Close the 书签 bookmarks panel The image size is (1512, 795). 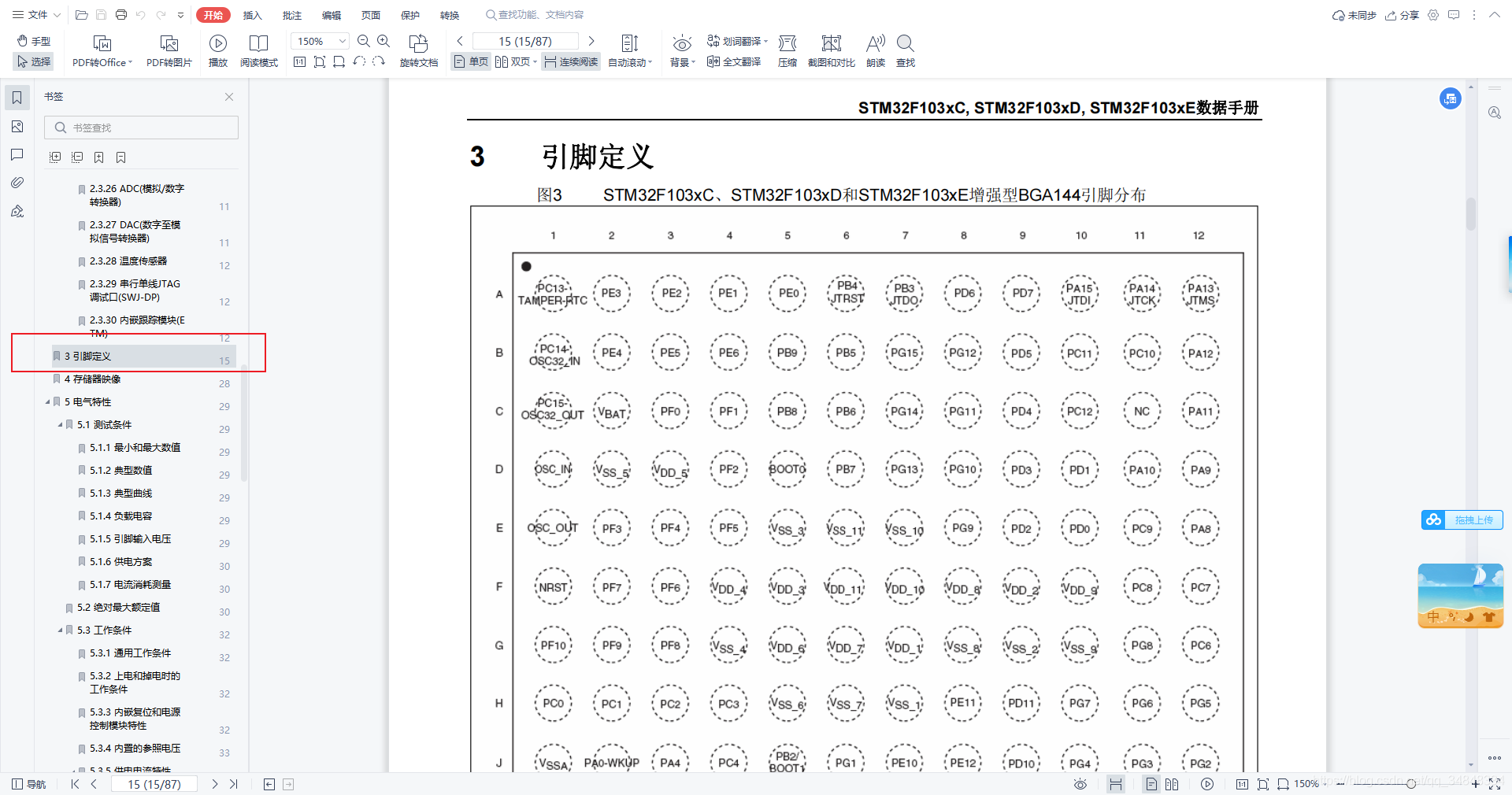pyautogui.click(x=229, y=97)
